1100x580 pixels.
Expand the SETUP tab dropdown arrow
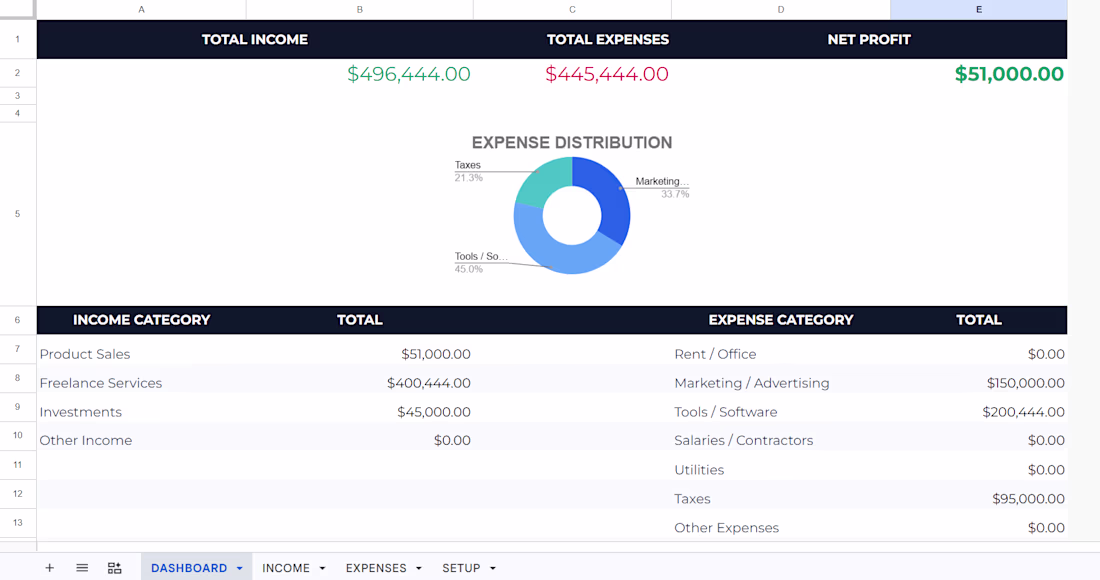tap(492, 568)
